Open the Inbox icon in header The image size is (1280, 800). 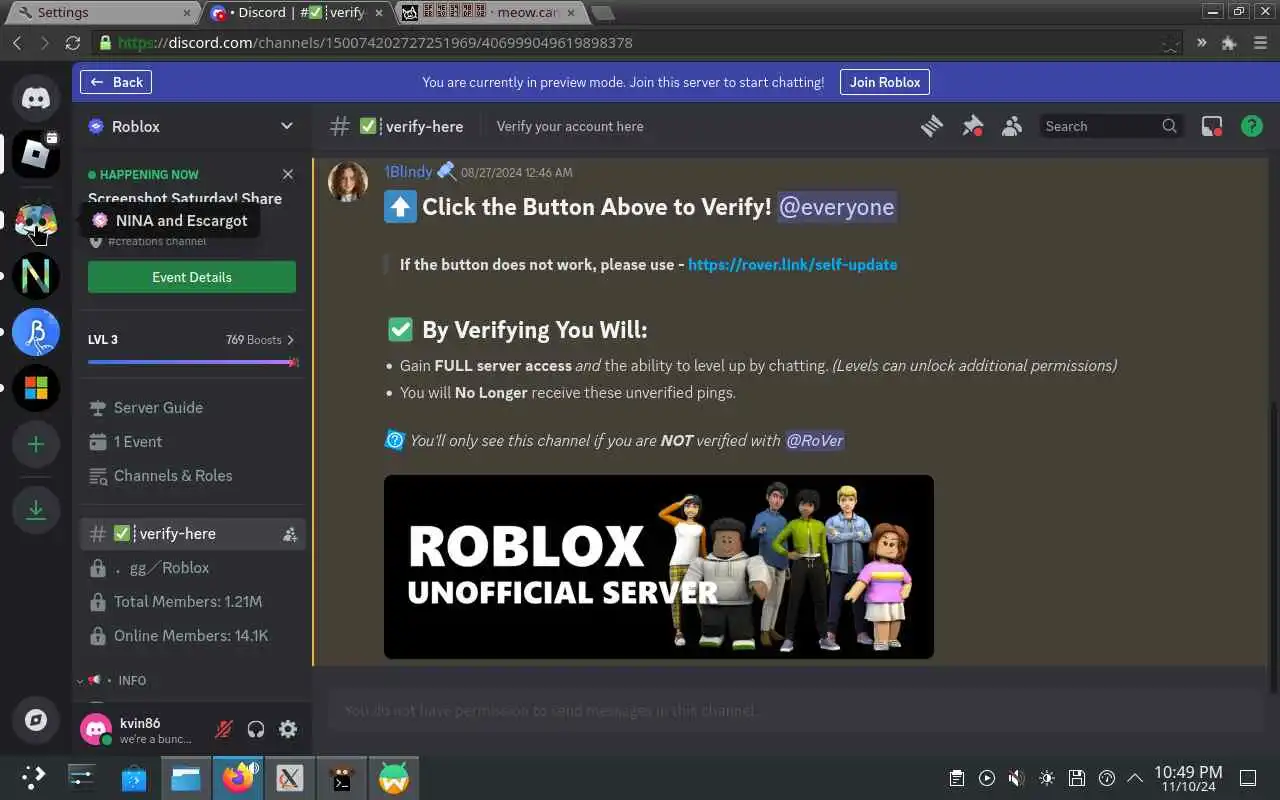click(1212, 126)
